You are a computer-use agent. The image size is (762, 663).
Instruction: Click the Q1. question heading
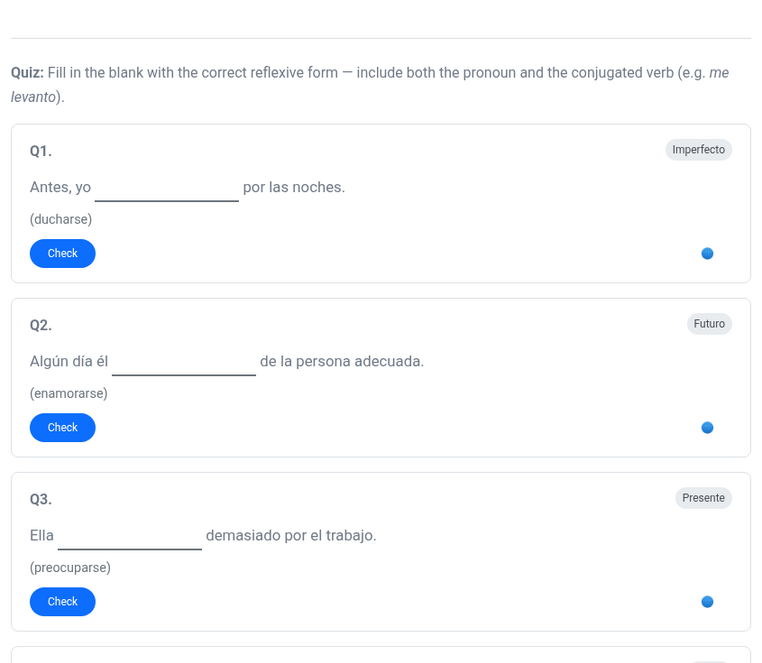click(x=41, y=151)
